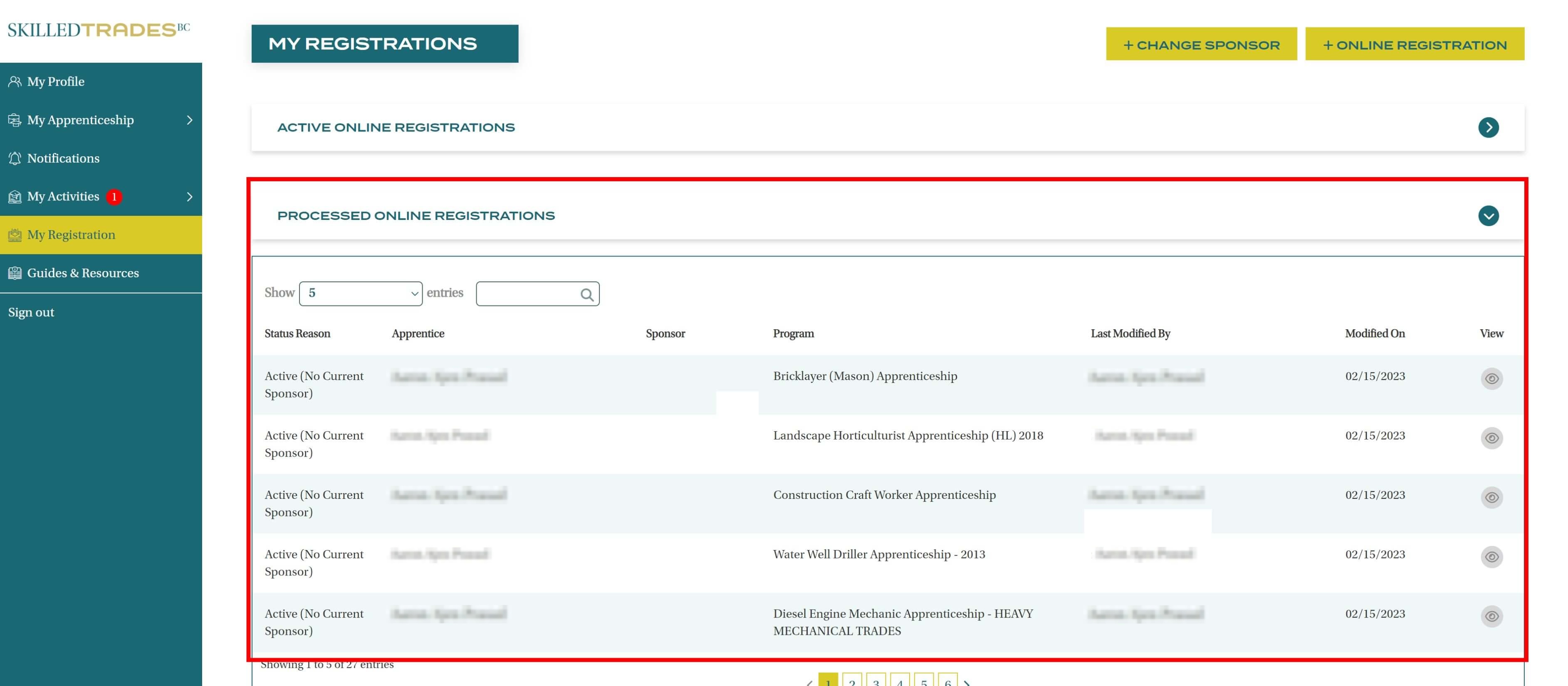The width and height of the screenshot is (1568, 686).
Task: Open My Registration in the sidebar
Action: [x=71, y=235]
